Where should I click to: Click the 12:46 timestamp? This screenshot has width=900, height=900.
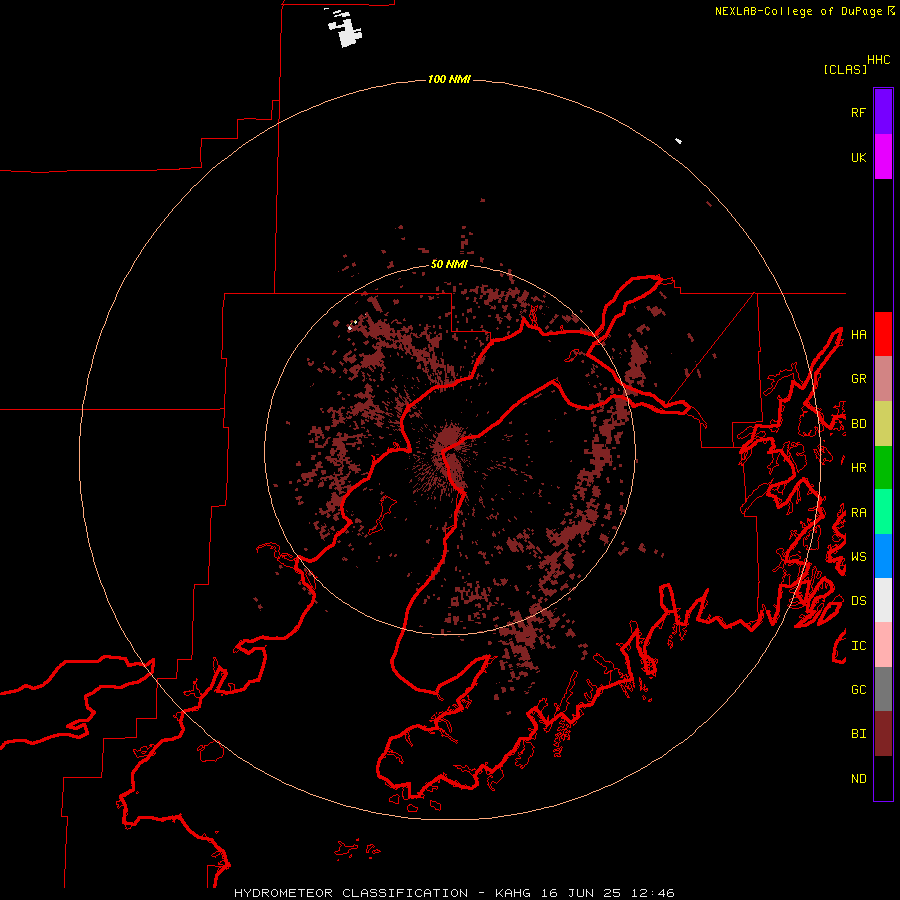[x=652, y=893]
